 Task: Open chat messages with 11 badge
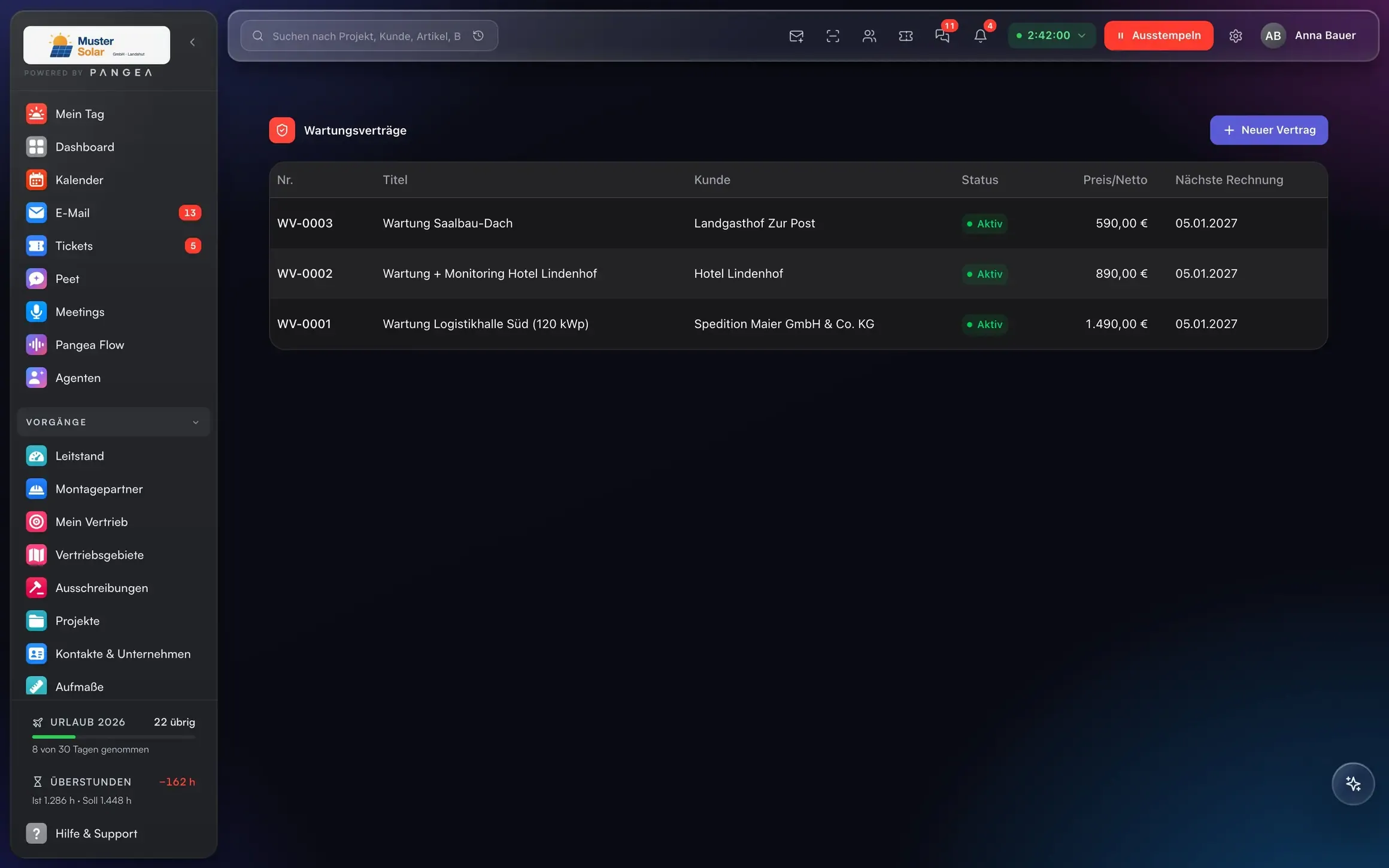(942, 36)
